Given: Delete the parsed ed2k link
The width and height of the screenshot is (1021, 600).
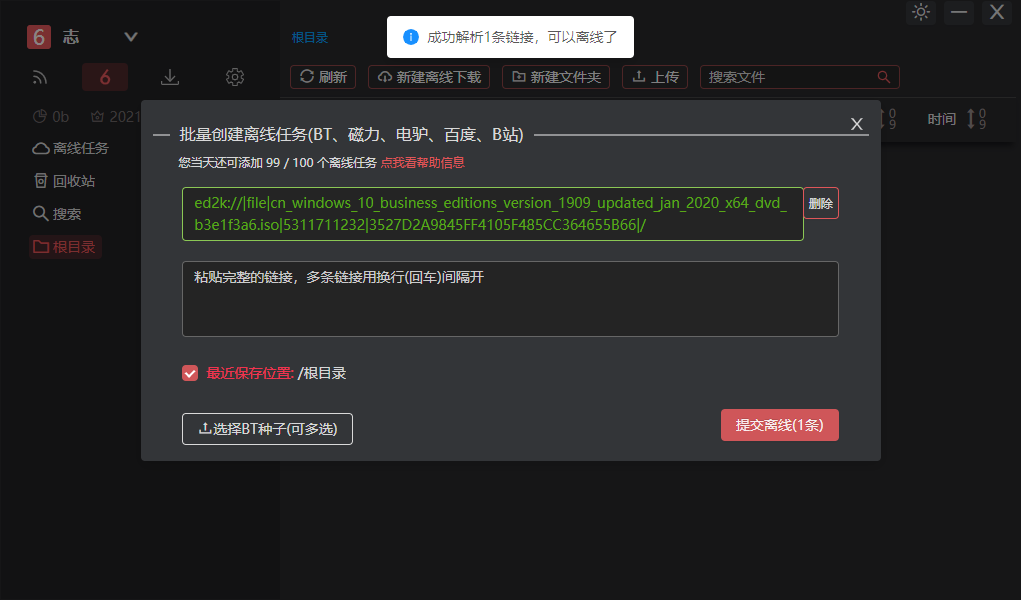Looking at the screenshot, I should tap(820, 203).
